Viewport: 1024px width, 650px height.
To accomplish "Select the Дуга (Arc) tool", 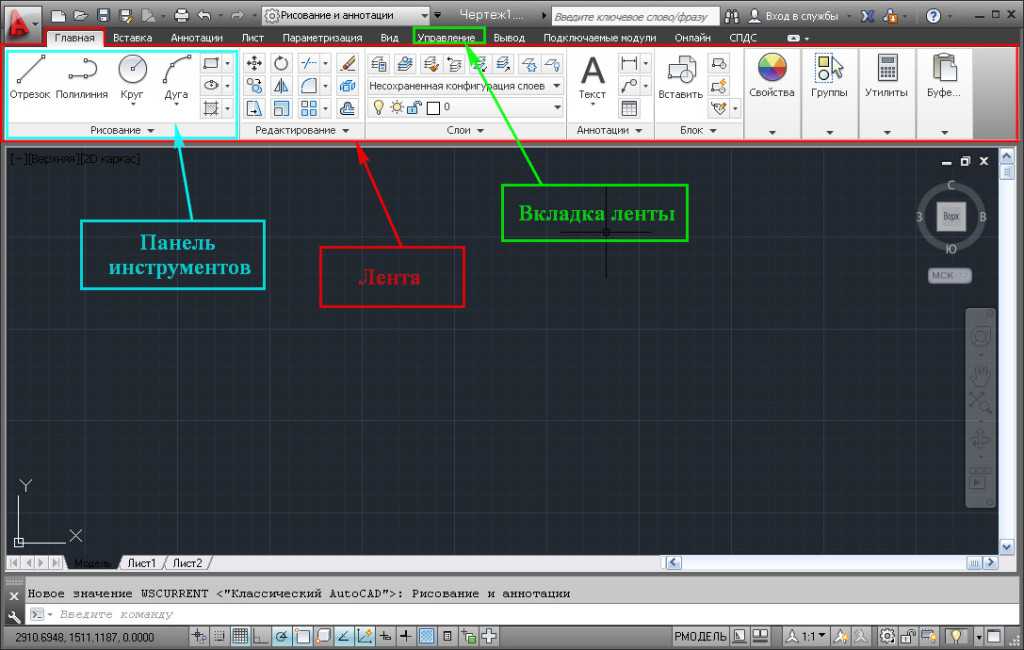I will (x=176, y=74).
